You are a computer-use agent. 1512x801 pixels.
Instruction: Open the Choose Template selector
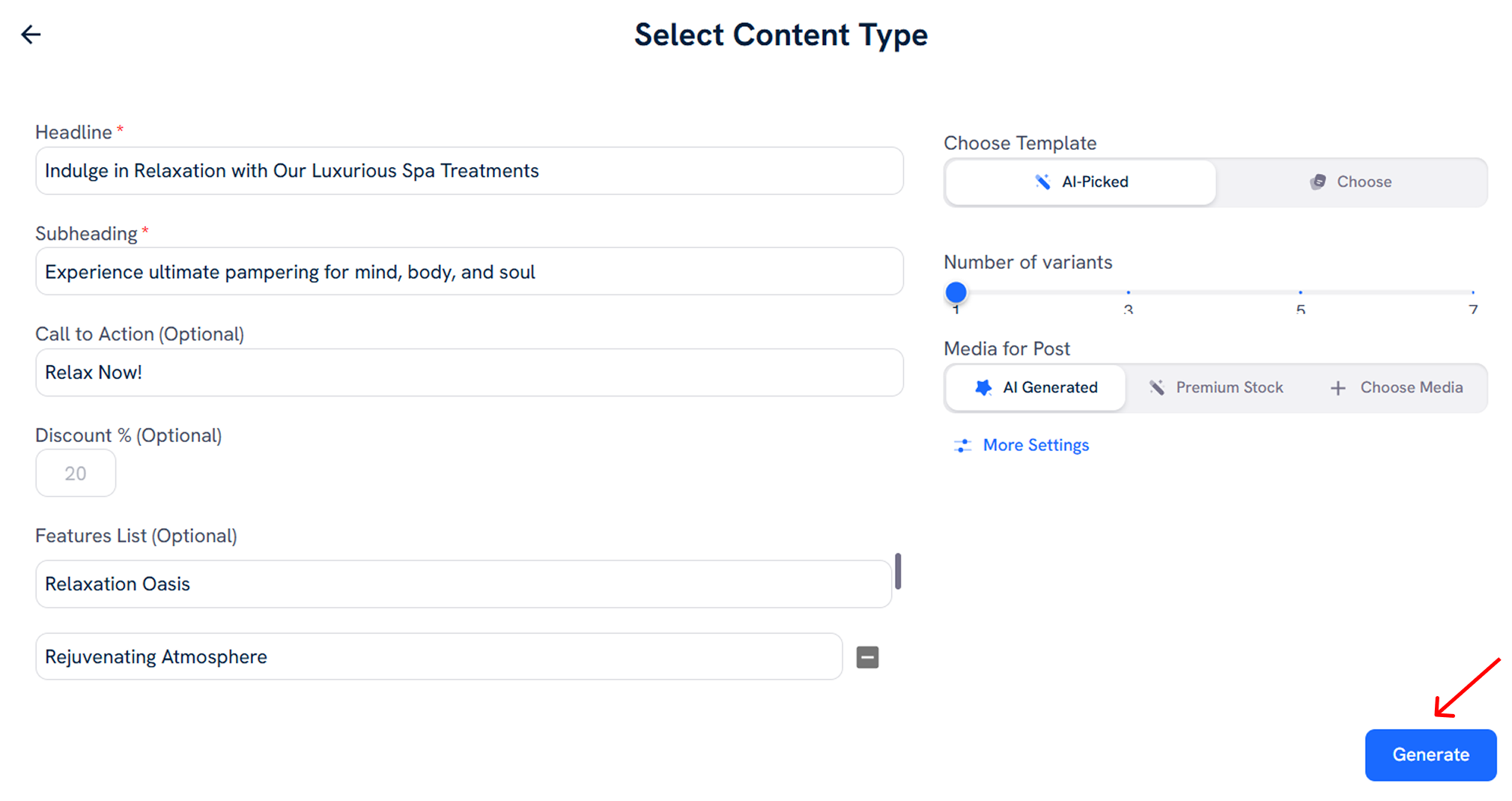click(1215, 181)
